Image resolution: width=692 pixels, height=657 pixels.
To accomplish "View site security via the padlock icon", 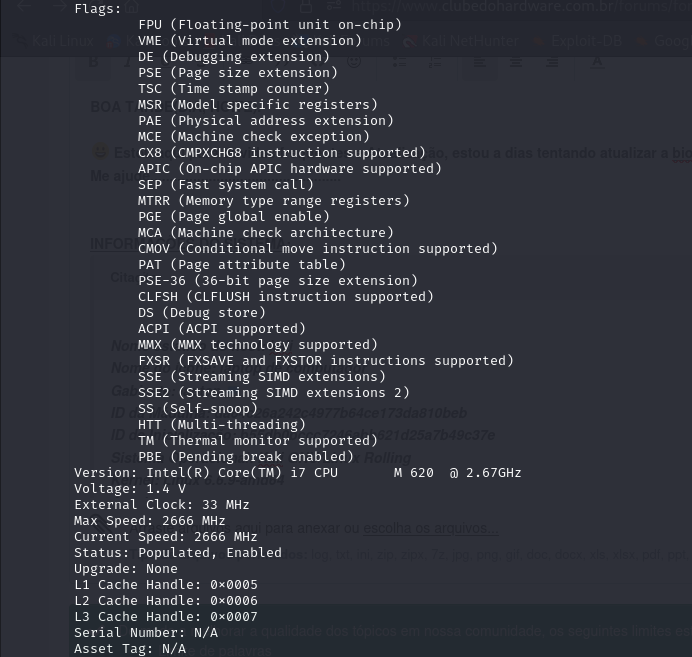I will pos(306,6).
